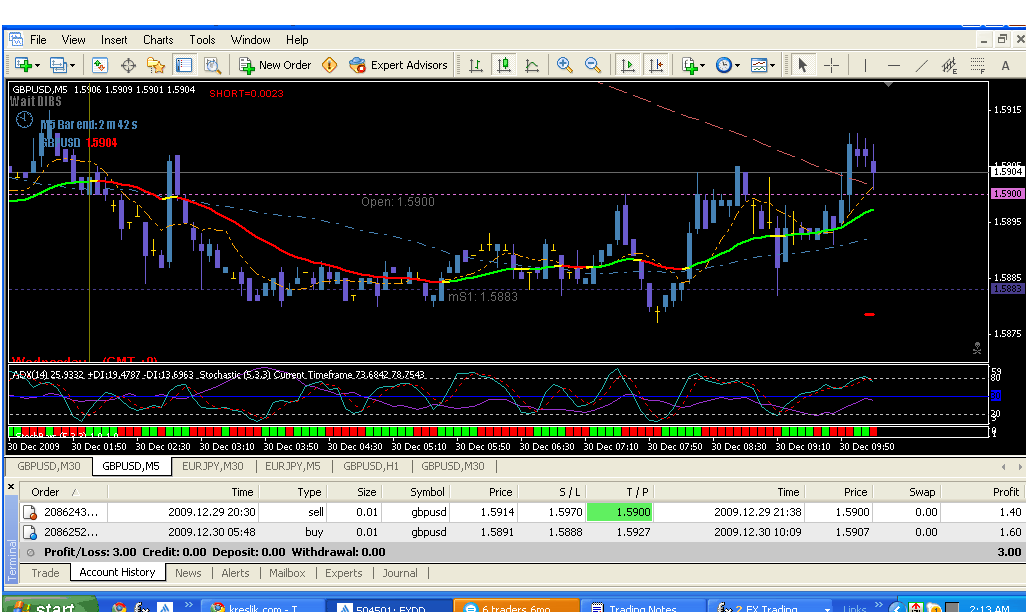This screenshot has width=1034, height=612.
Task: Open the Market Watch panel icon
Action: point(100,65)
